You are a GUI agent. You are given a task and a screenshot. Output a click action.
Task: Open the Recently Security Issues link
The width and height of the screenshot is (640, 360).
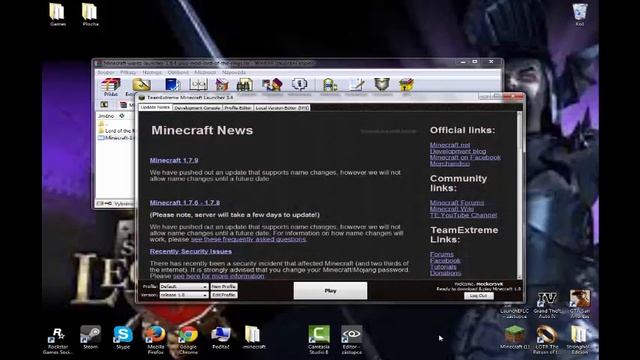(191, 251)
